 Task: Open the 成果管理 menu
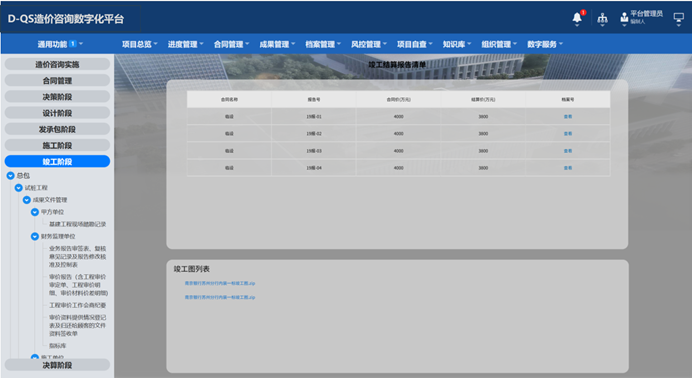coord(277,44)
